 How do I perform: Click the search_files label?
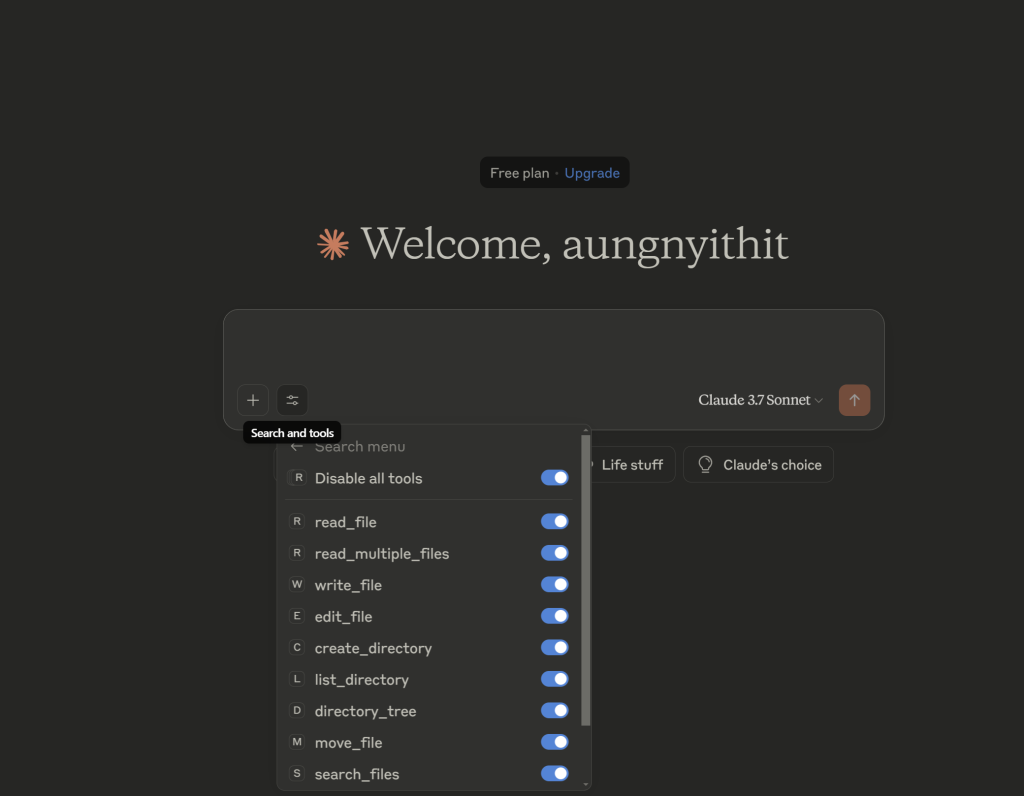tap(357, 774)
